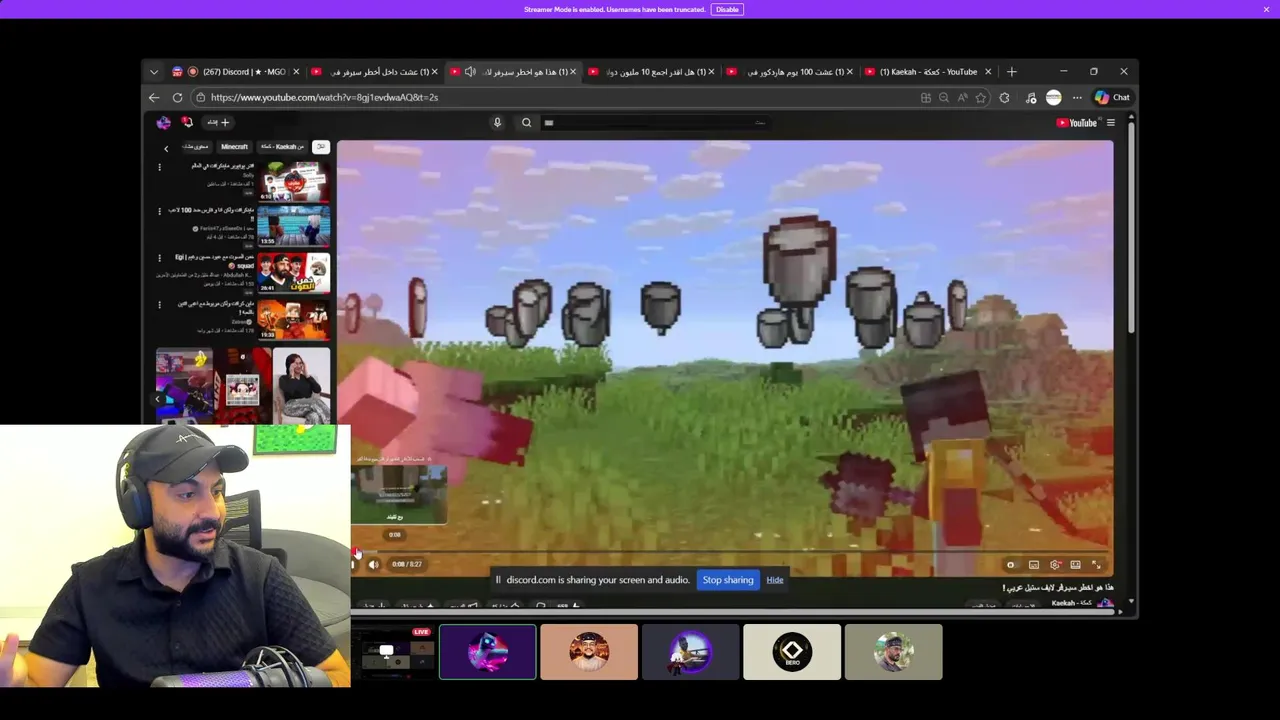Close the Discord browser tab
The width and height of the screenshot is (1280, 720).
(x=296, y=72)
